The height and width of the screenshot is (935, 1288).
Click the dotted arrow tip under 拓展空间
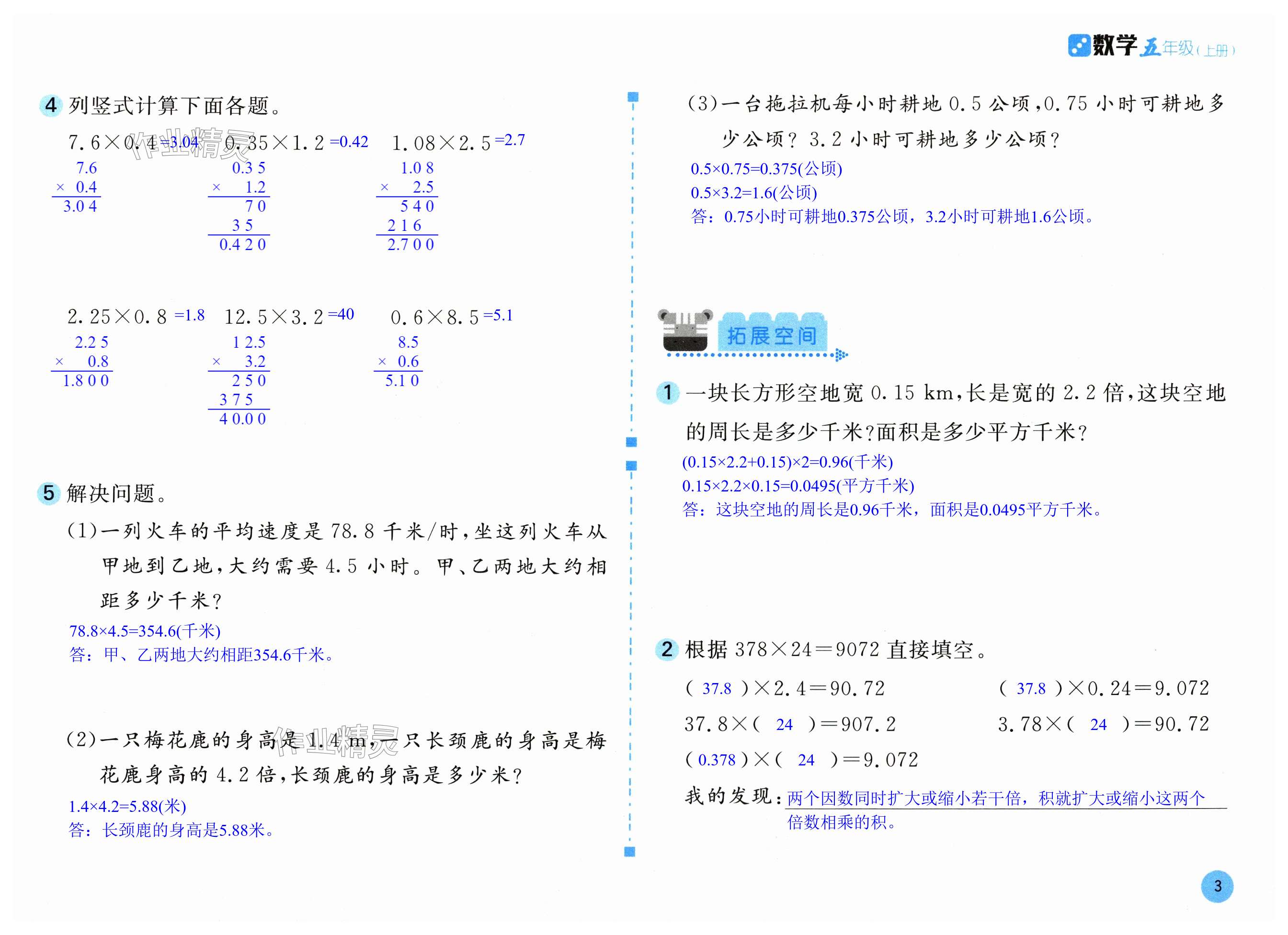tap(842, 355)
